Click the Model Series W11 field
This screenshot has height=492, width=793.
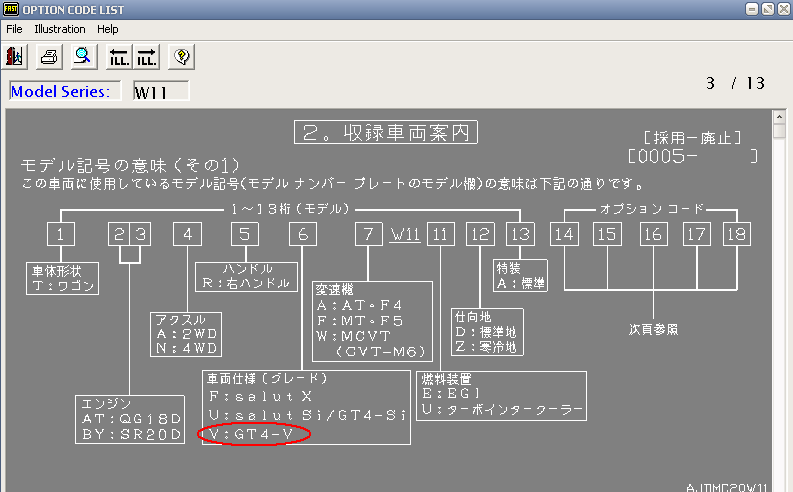coord(160,92)
